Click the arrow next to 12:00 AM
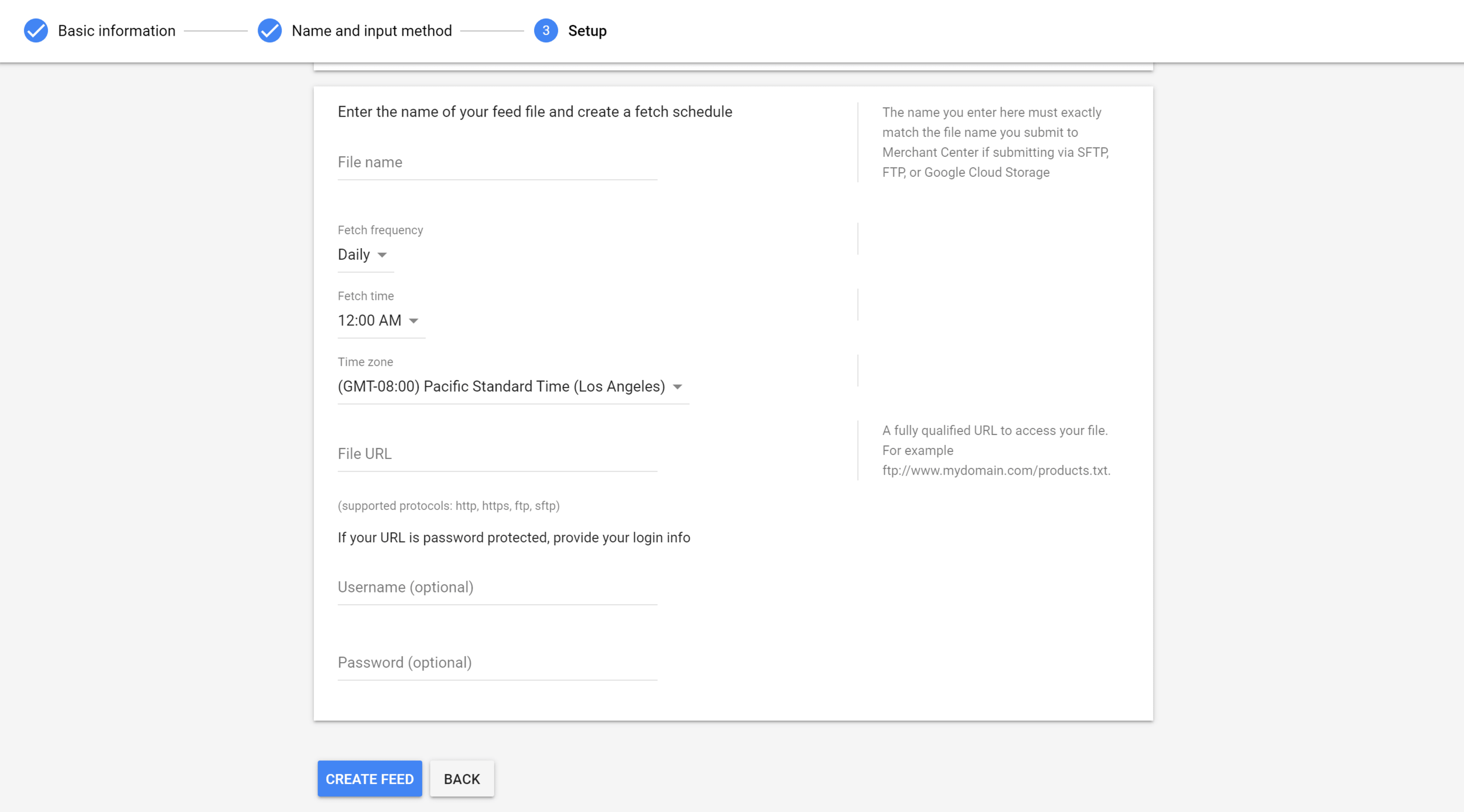 (413, 321)
